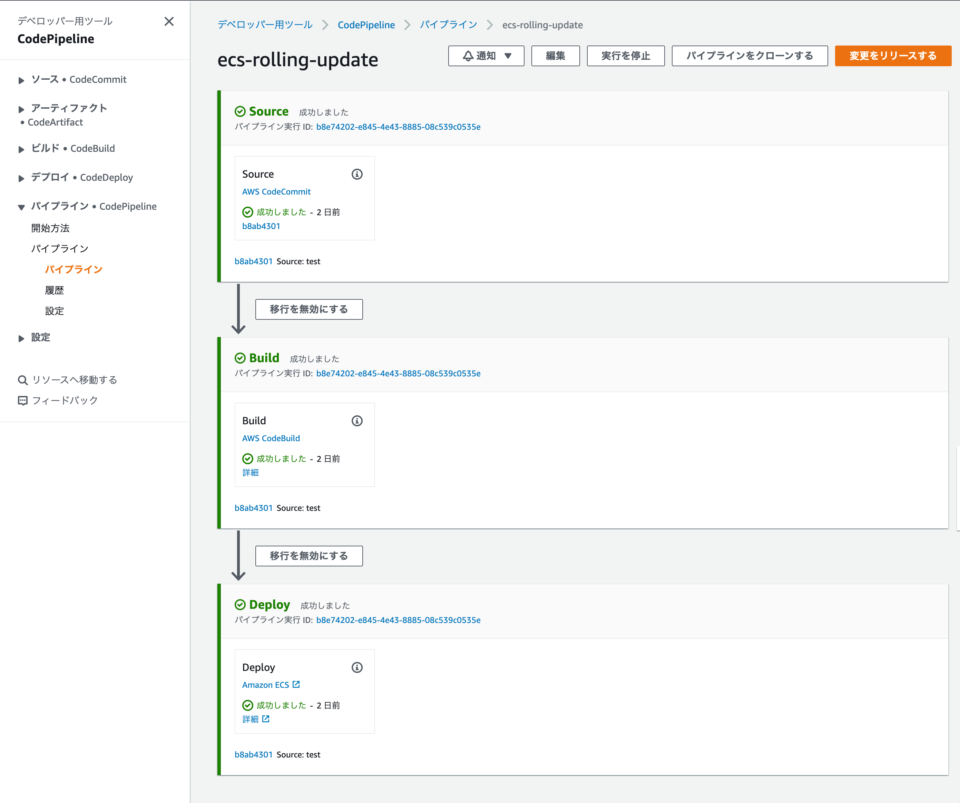The height and width of the screenshot is (803, 960).
Task: Click the orange Release change button
Action: pos(893,56)
